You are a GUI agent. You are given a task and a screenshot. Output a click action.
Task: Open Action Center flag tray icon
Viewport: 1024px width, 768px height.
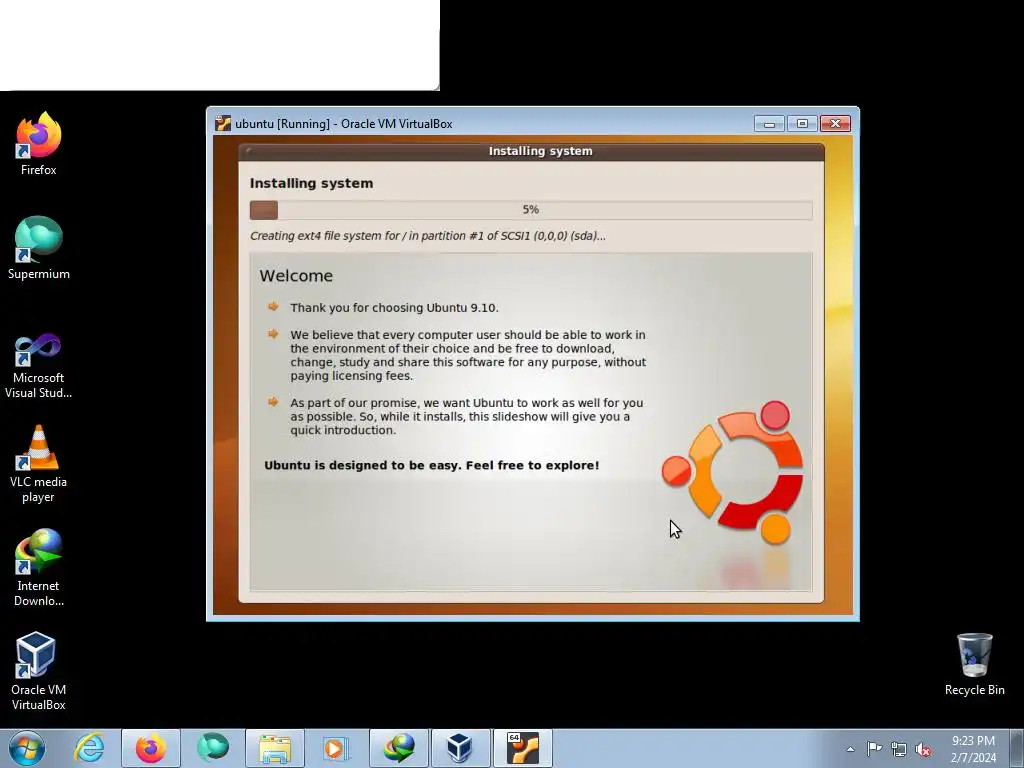874,748
